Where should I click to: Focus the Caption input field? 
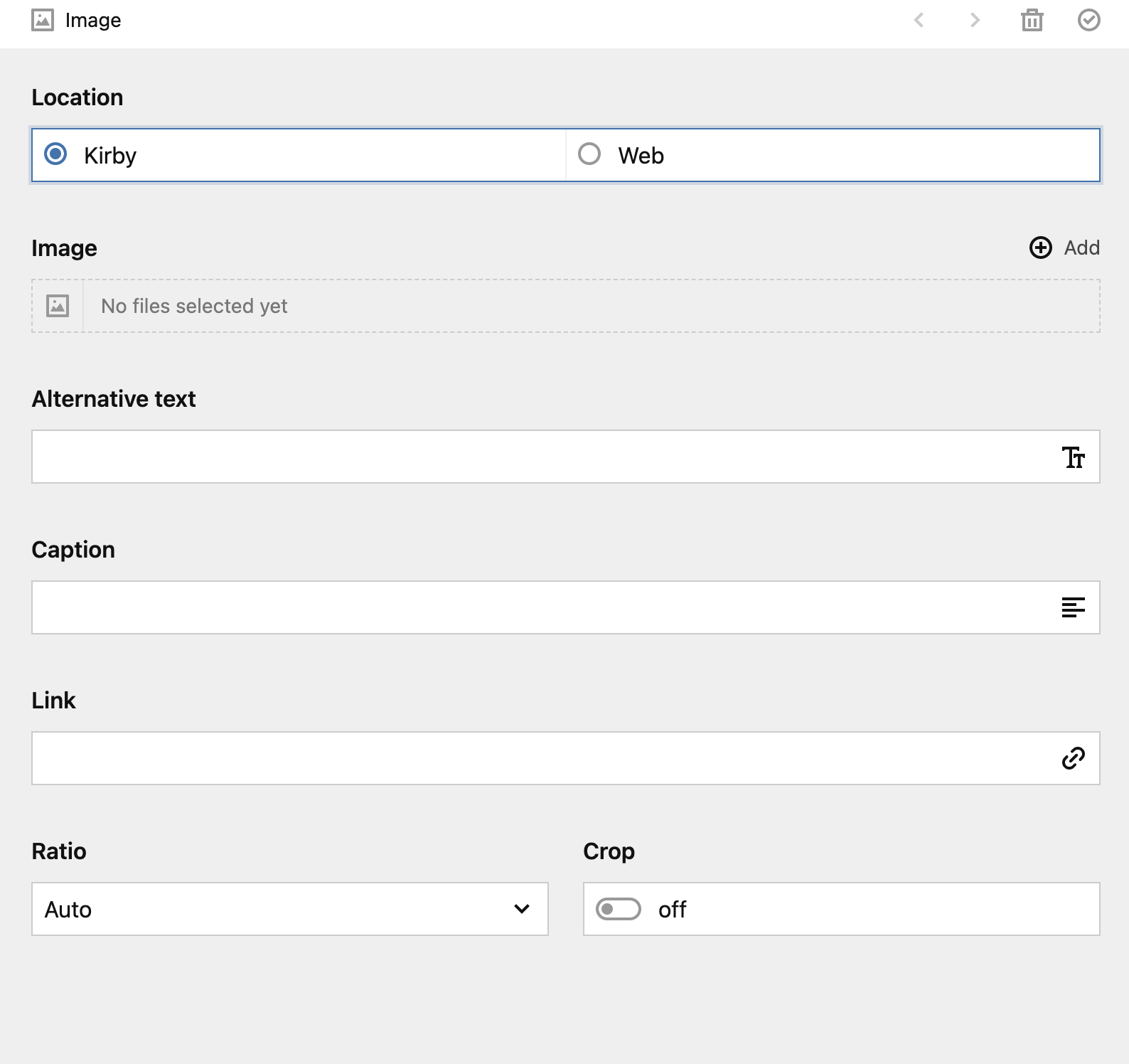point(540,607)
